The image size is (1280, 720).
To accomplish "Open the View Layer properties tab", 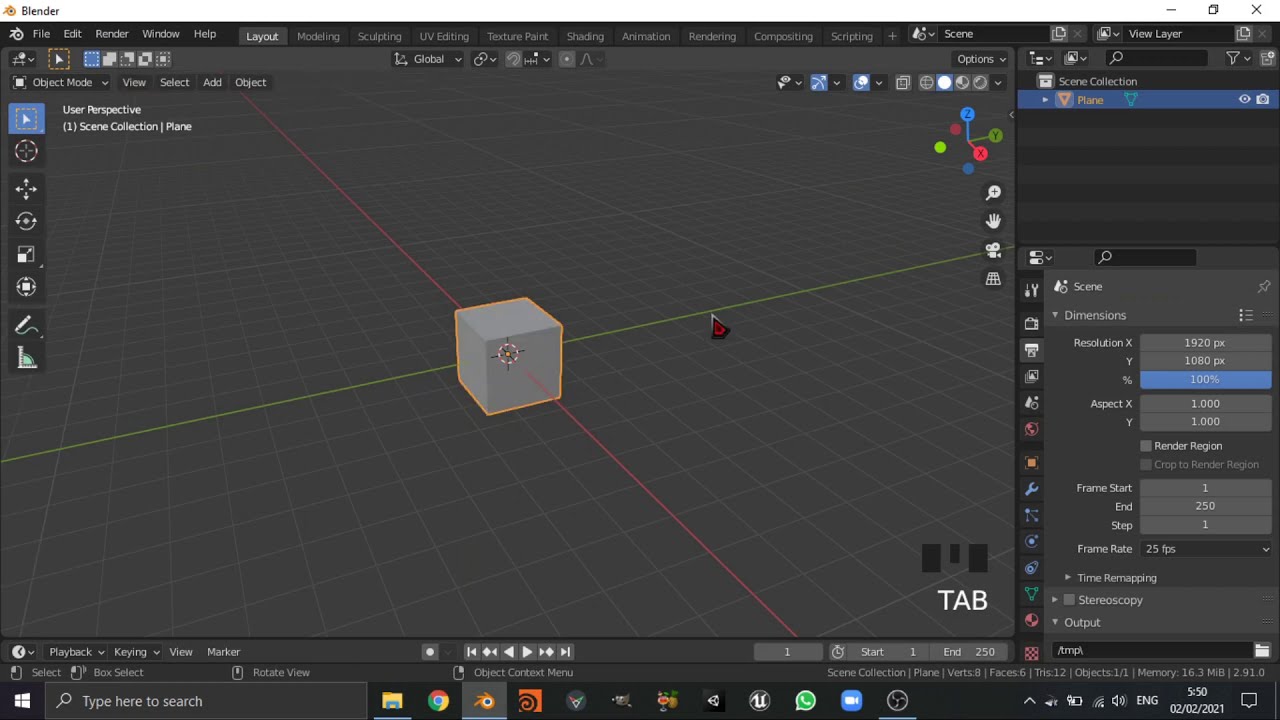I will click(x=1031, y=376).
